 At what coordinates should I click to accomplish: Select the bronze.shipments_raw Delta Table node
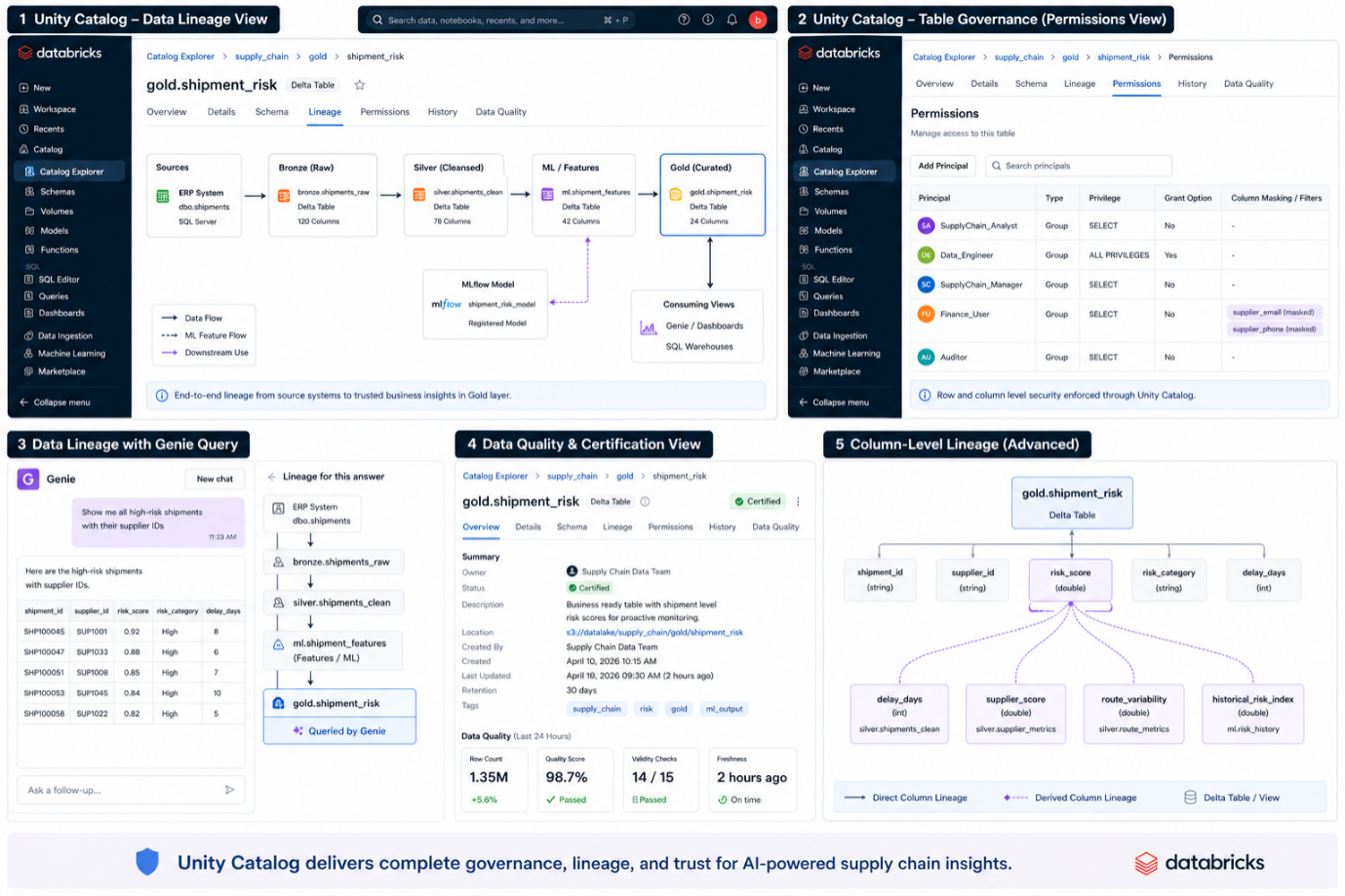coord(323,195)
